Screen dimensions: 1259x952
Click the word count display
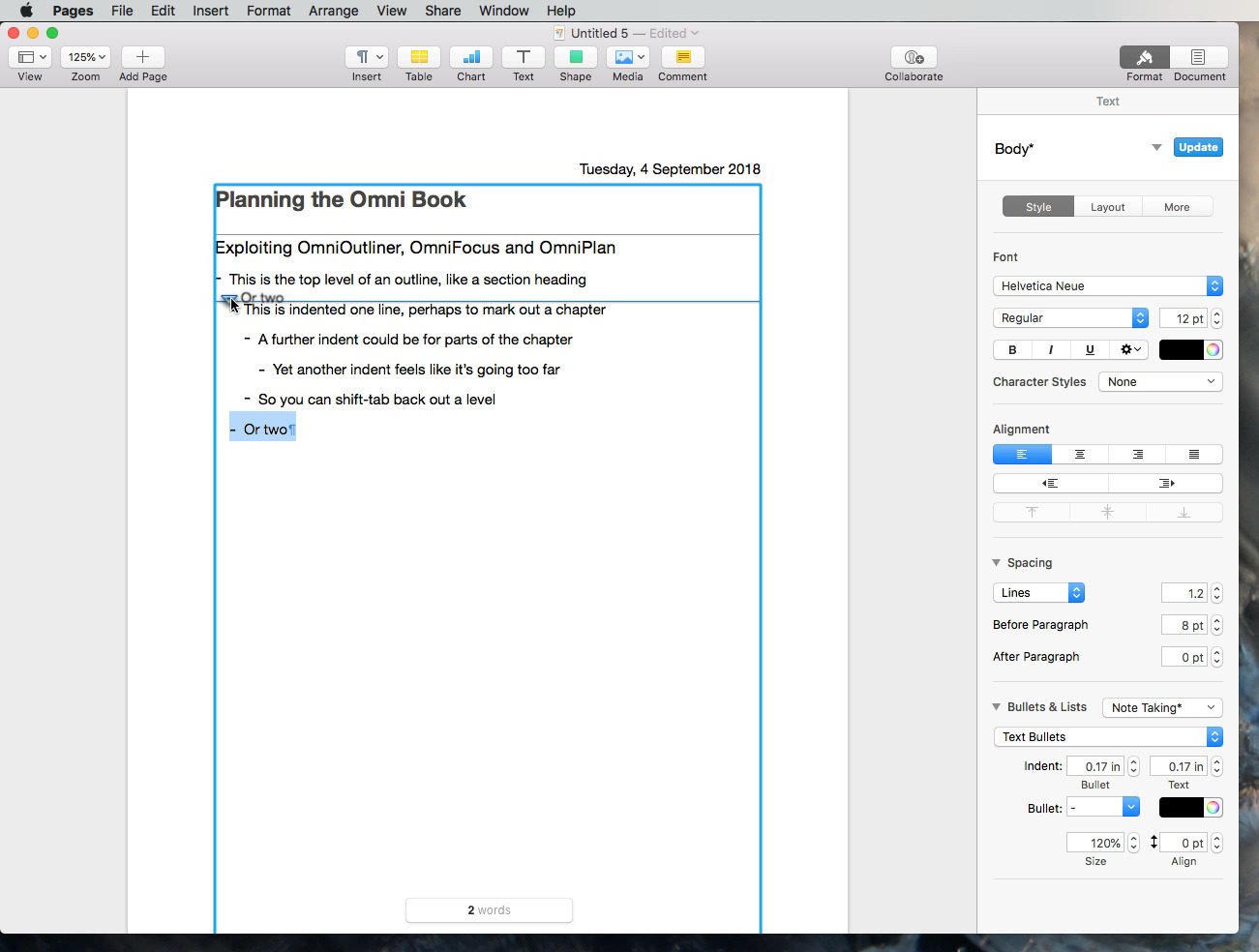tap(489, 910)
